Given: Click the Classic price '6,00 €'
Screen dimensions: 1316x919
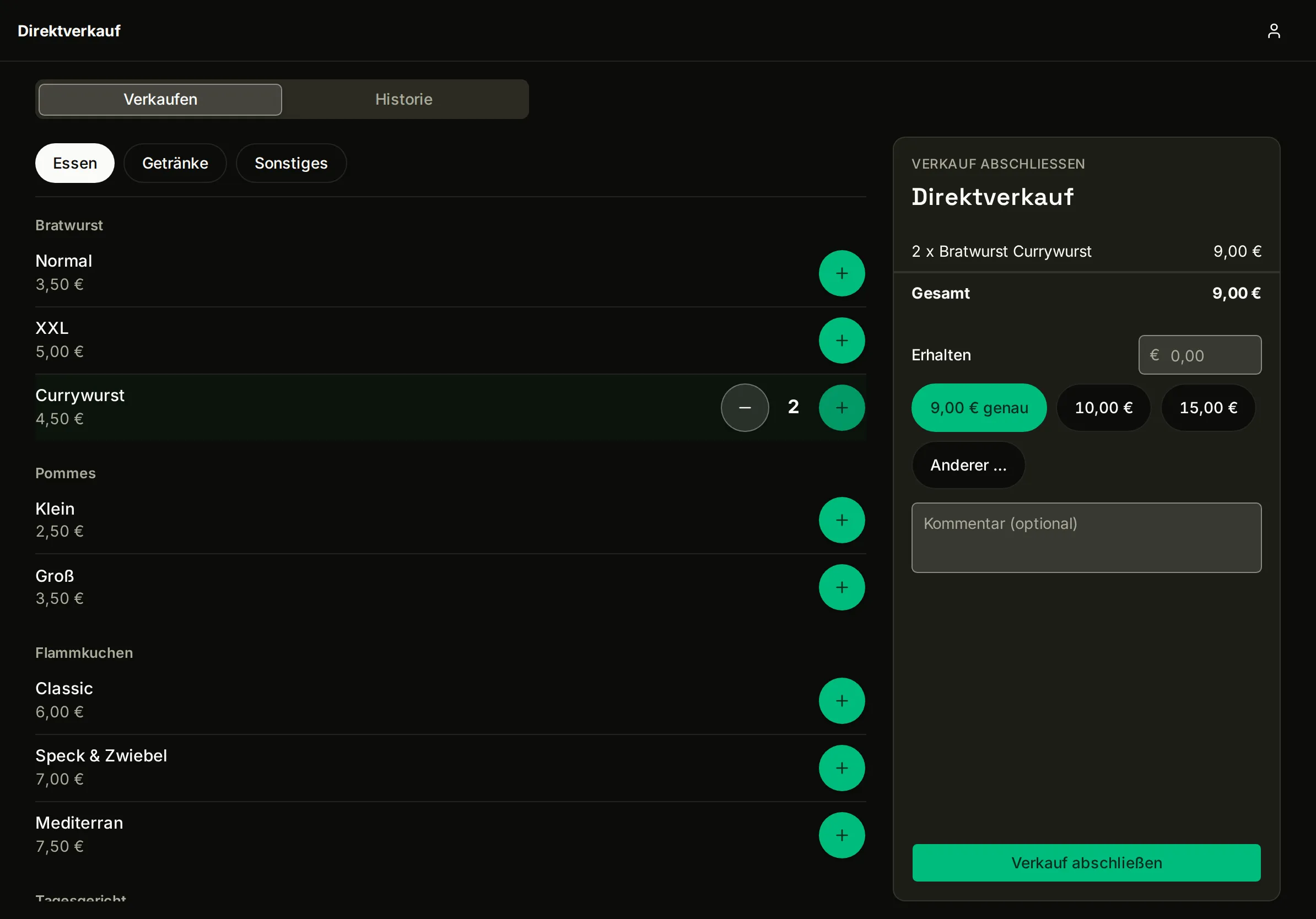Looking at the screenshot, I should 60,712.
